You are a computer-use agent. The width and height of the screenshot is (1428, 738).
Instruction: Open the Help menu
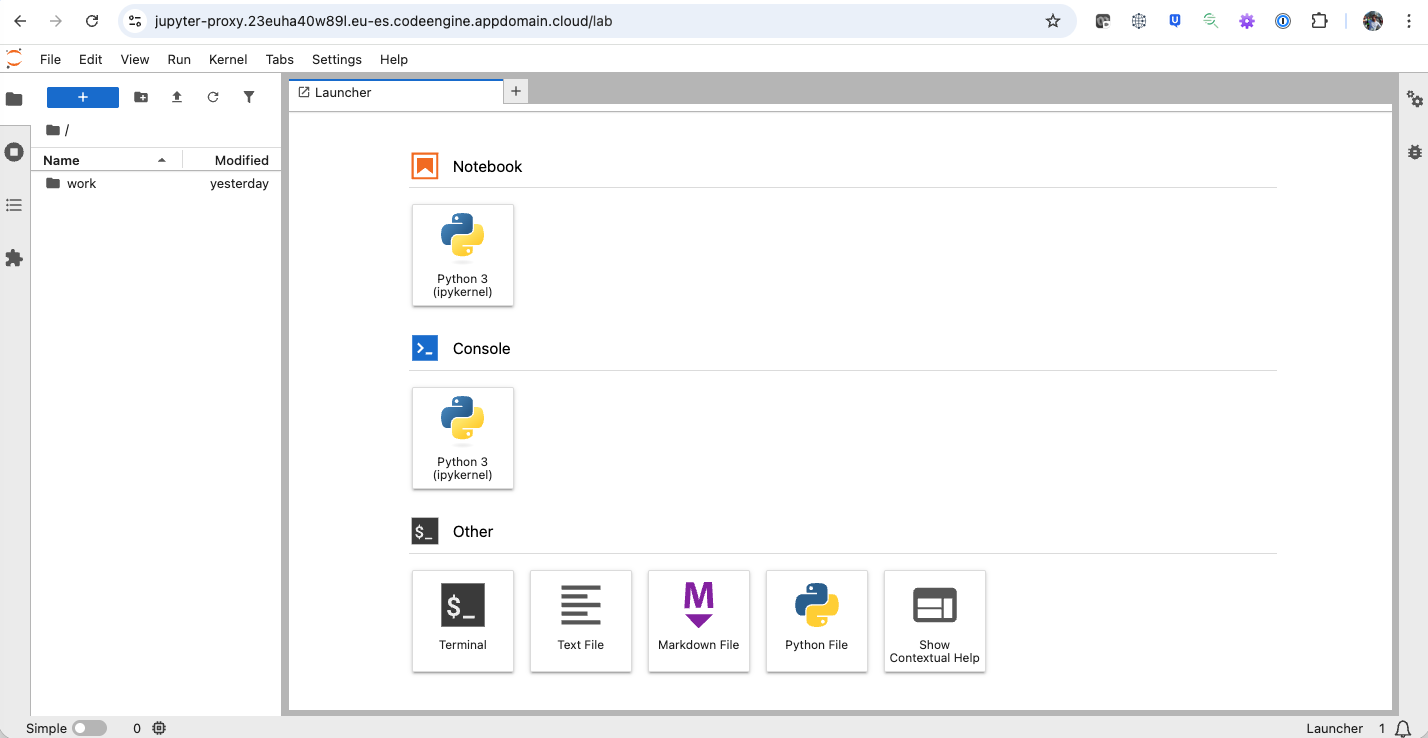pyautogui.click(x=394, y=59)
